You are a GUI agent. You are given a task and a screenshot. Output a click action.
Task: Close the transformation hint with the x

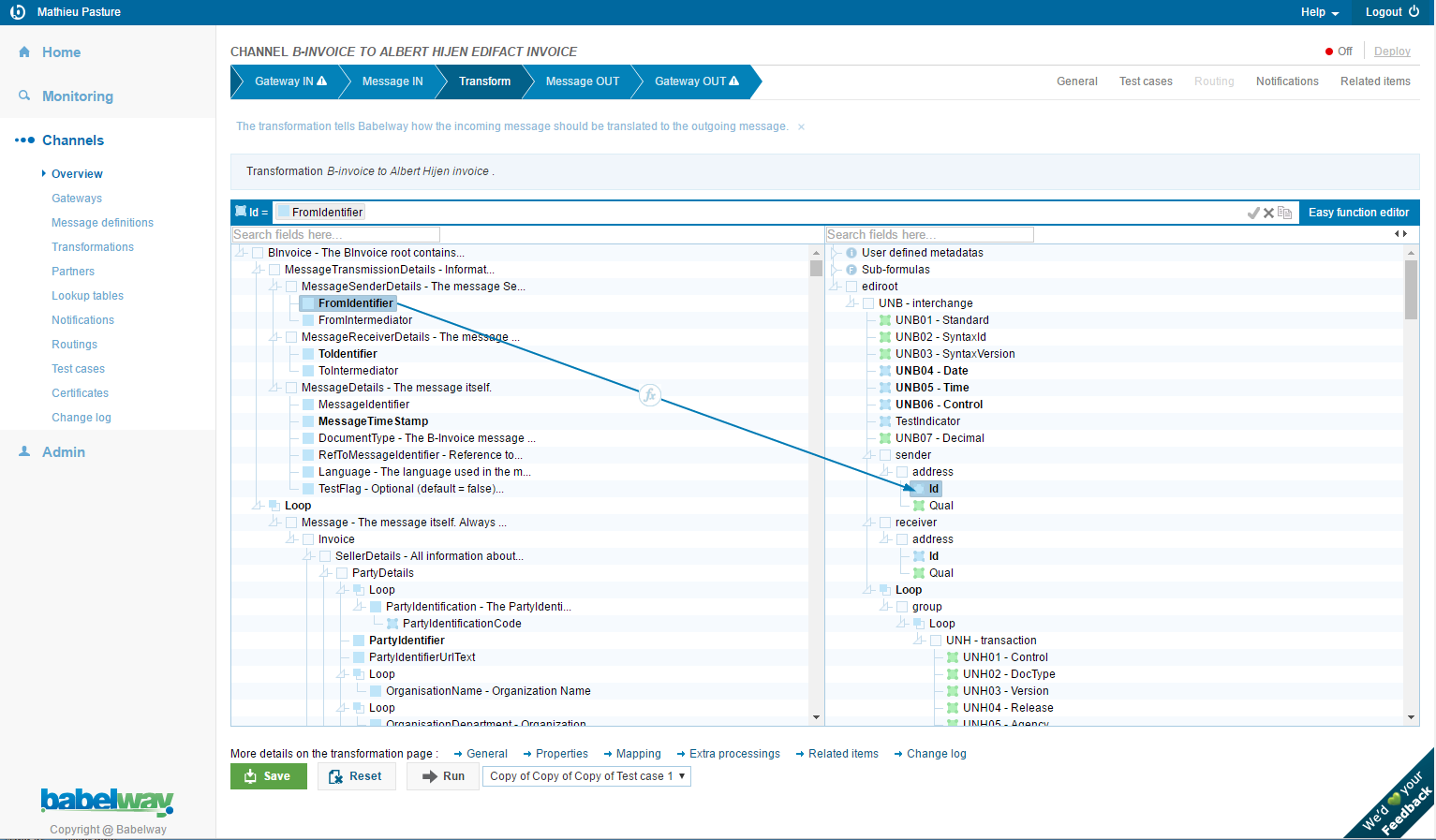[801, 126]
